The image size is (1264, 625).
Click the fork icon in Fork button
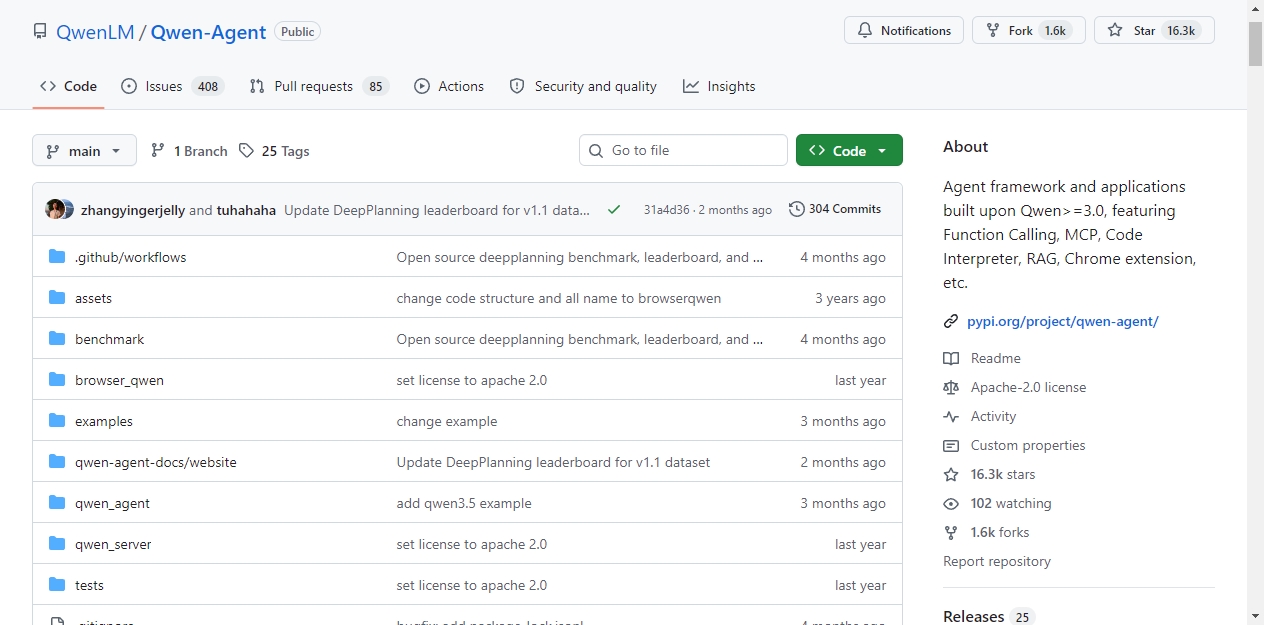tap(993, 31)
